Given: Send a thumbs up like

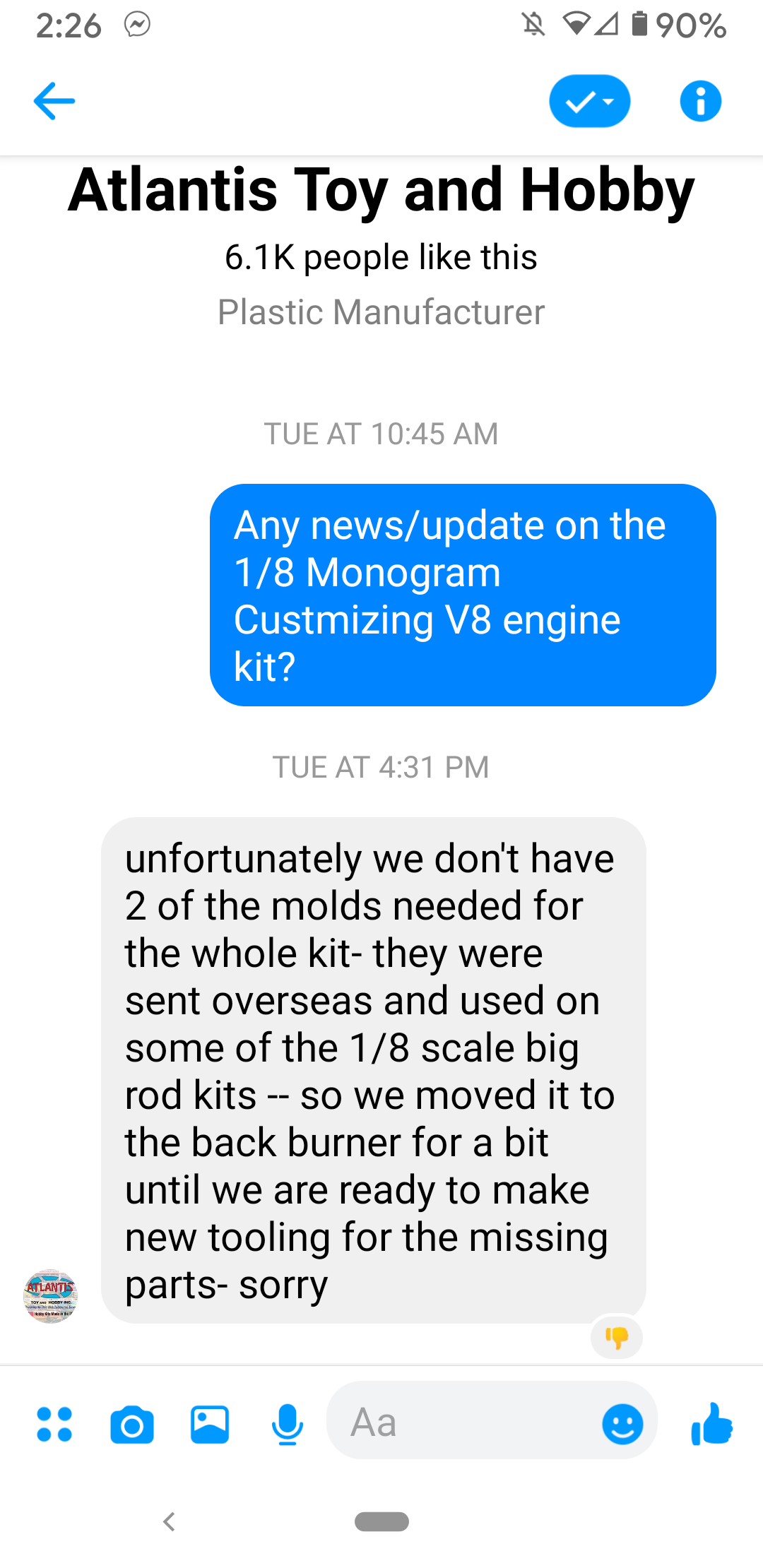Looking at the screenshot, I should (x=712, y=1424).
